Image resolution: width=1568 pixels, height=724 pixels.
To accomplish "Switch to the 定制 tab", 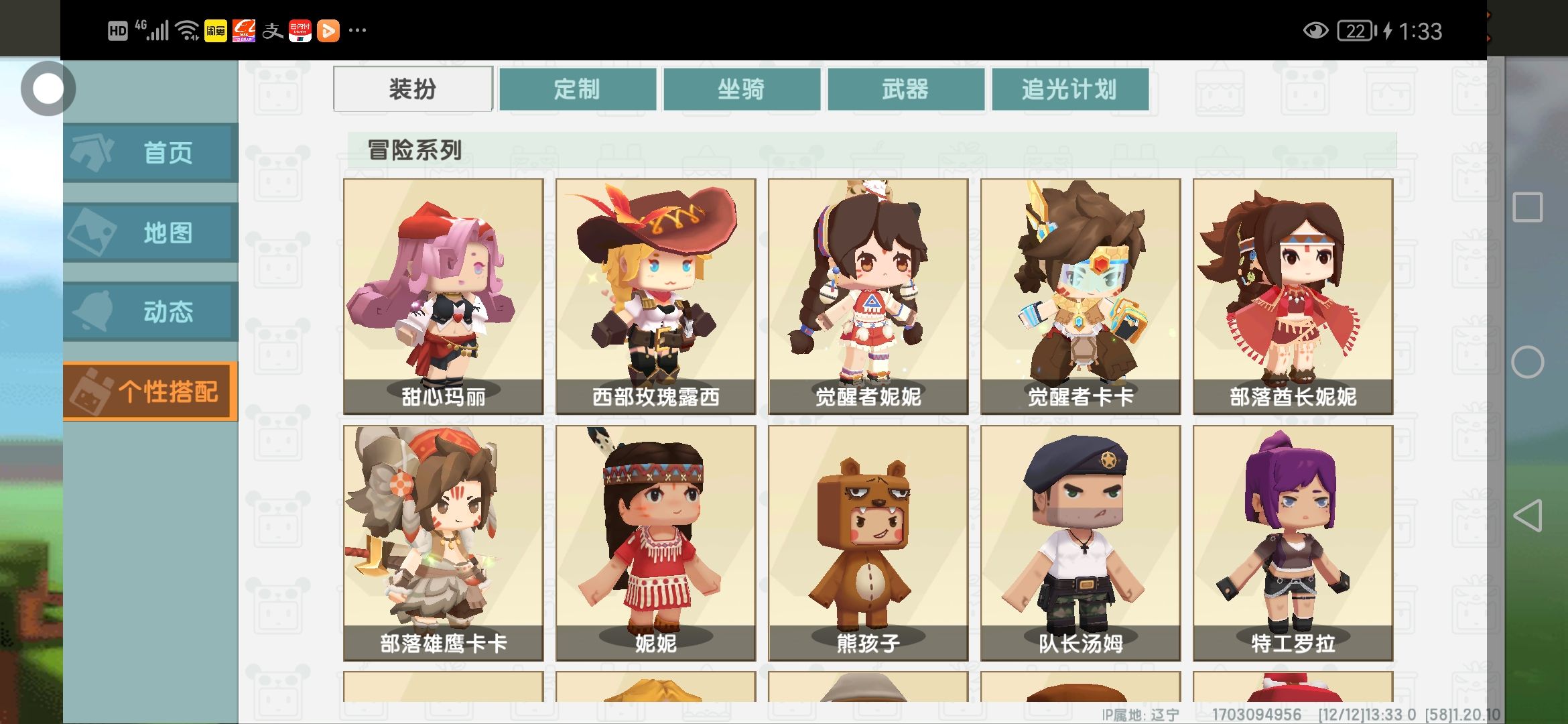I will [x=578, y=88].
